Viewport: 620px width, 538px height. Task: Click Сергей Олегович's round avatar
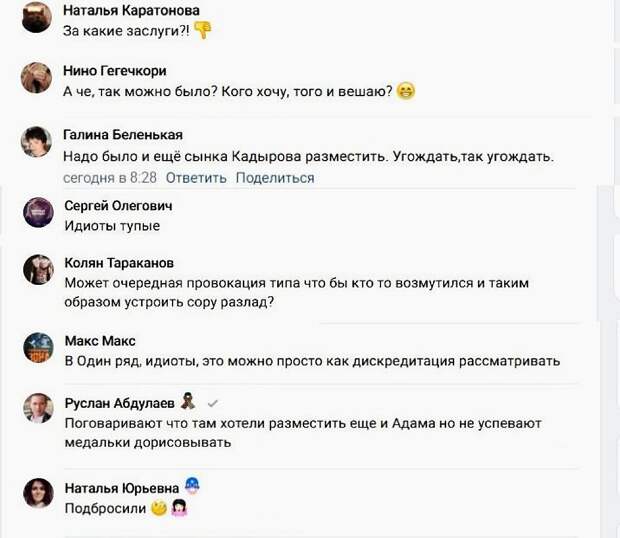[x=38, y=213]
